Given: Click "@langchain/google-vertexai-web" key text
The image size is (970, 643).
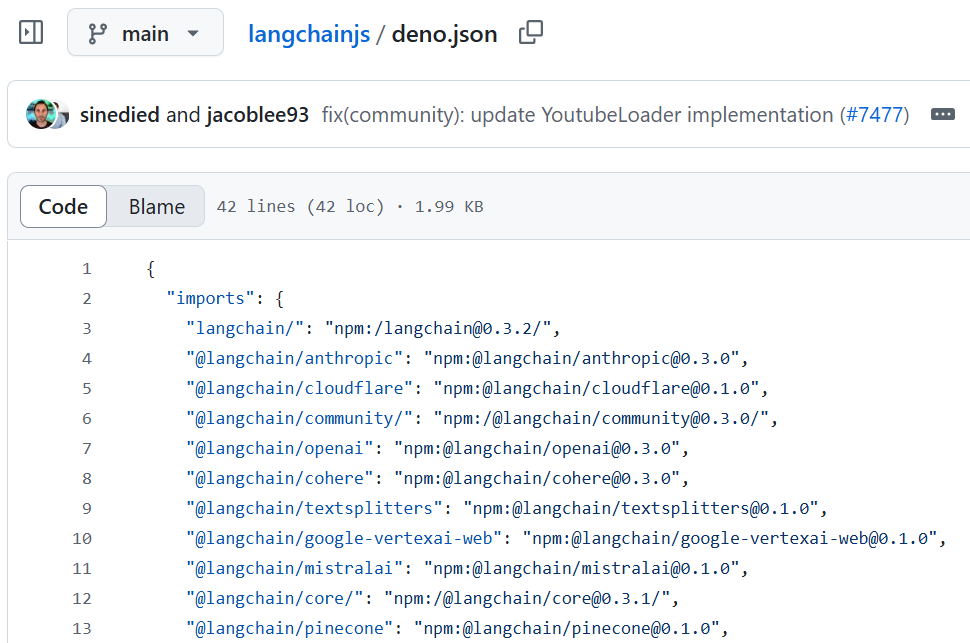Looking at the screenshot, I should click(x=344, y=538).
